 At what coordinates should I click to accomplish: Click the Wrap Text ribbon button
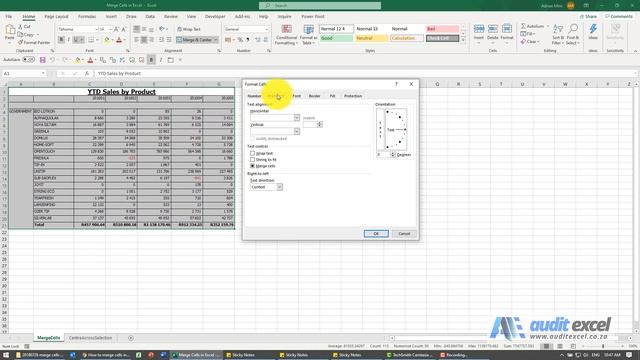189,29
